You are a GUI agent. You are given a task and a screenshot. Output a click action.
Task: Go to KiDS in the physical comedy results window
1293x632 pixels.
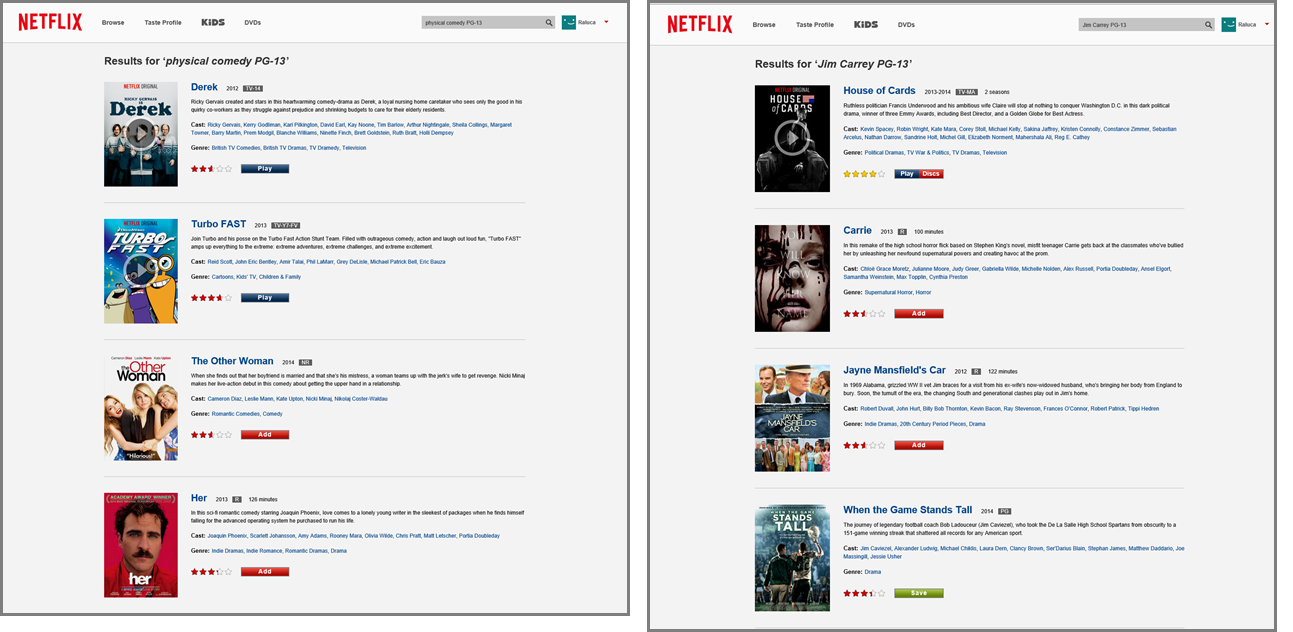(213, 22)
